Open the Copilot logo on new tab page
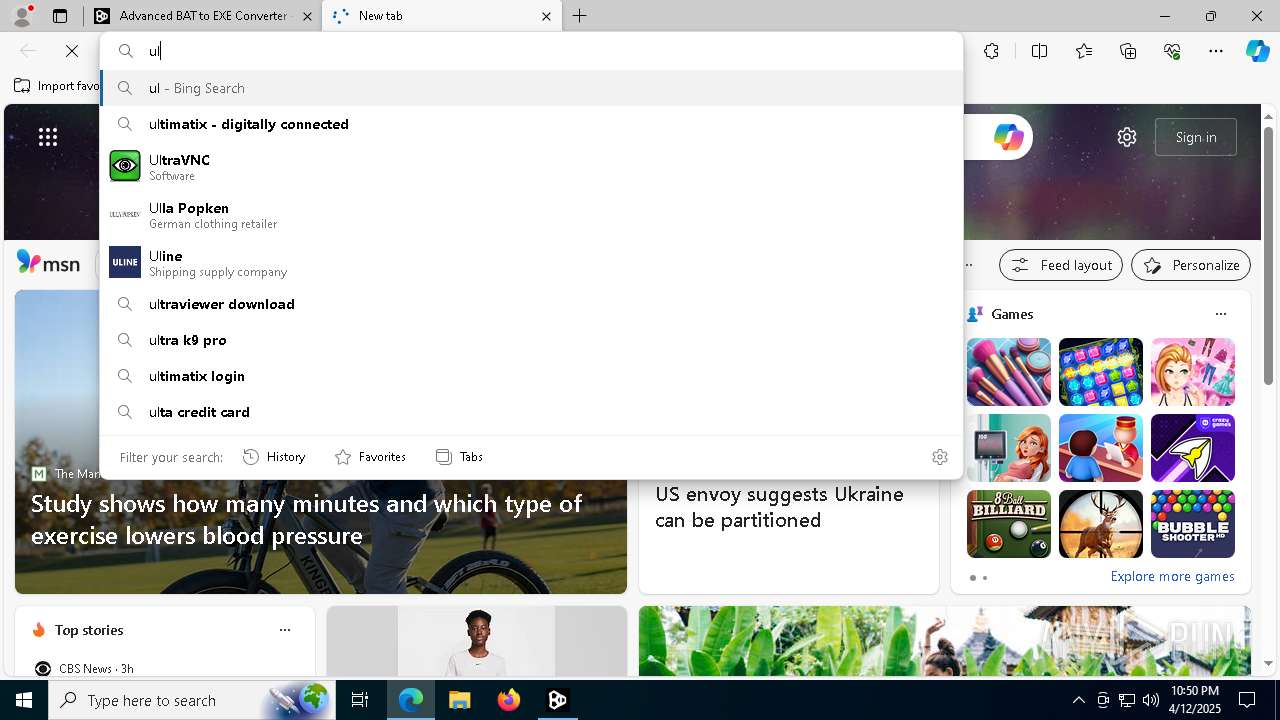The height and width of the screenshot is (720, 1280). coord(1008,137)
